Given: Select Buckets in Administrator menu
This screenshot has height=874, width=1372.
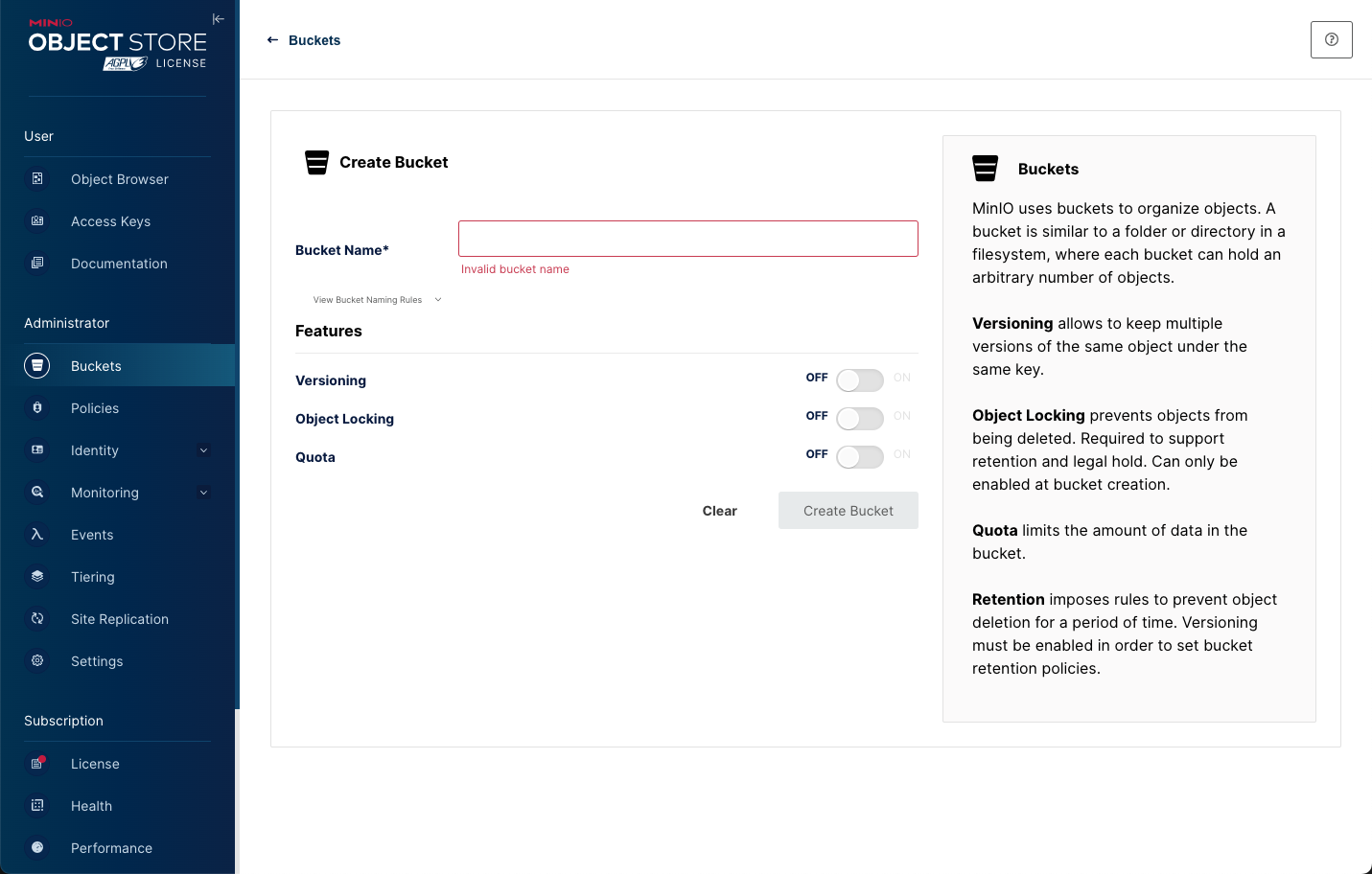Looking at the screenshot, I should 117,365.
